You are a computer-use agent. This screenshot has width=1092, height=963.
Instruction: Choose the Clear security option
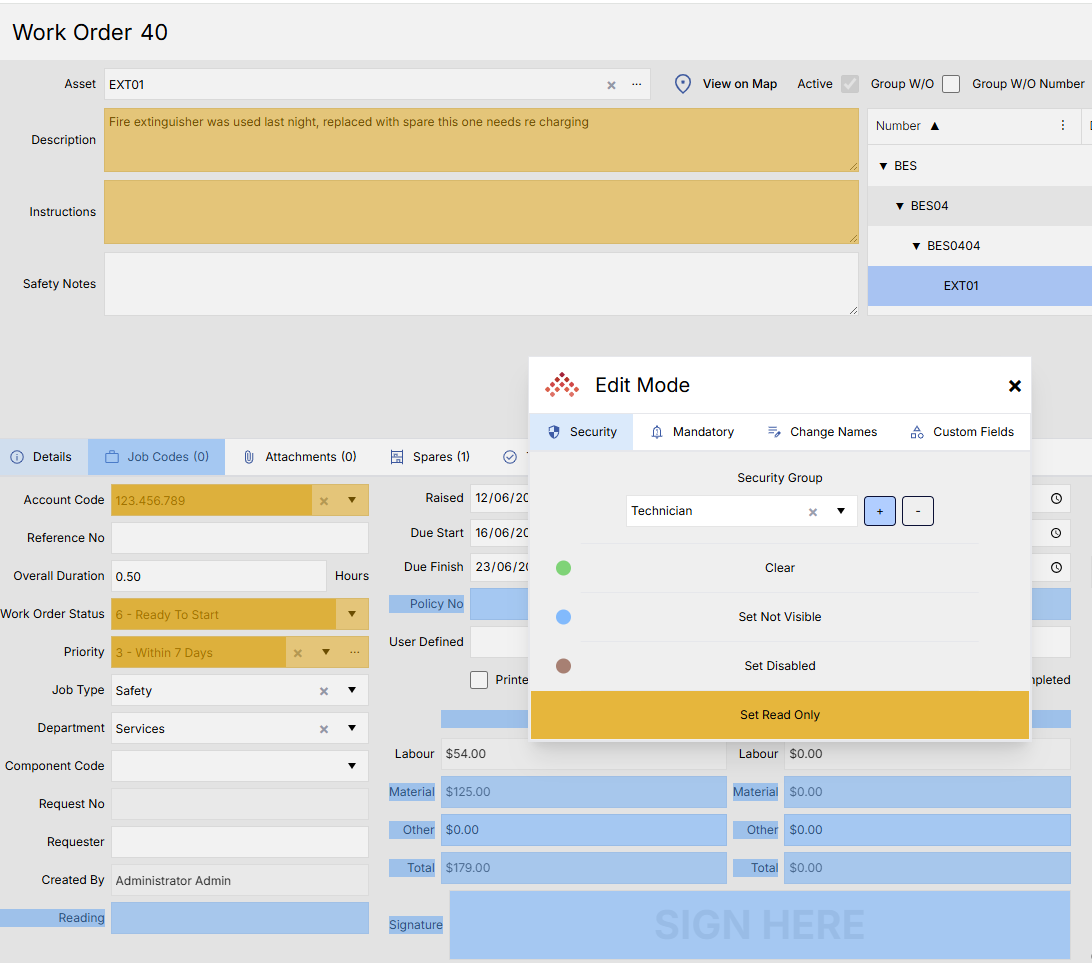click(779, 568)
